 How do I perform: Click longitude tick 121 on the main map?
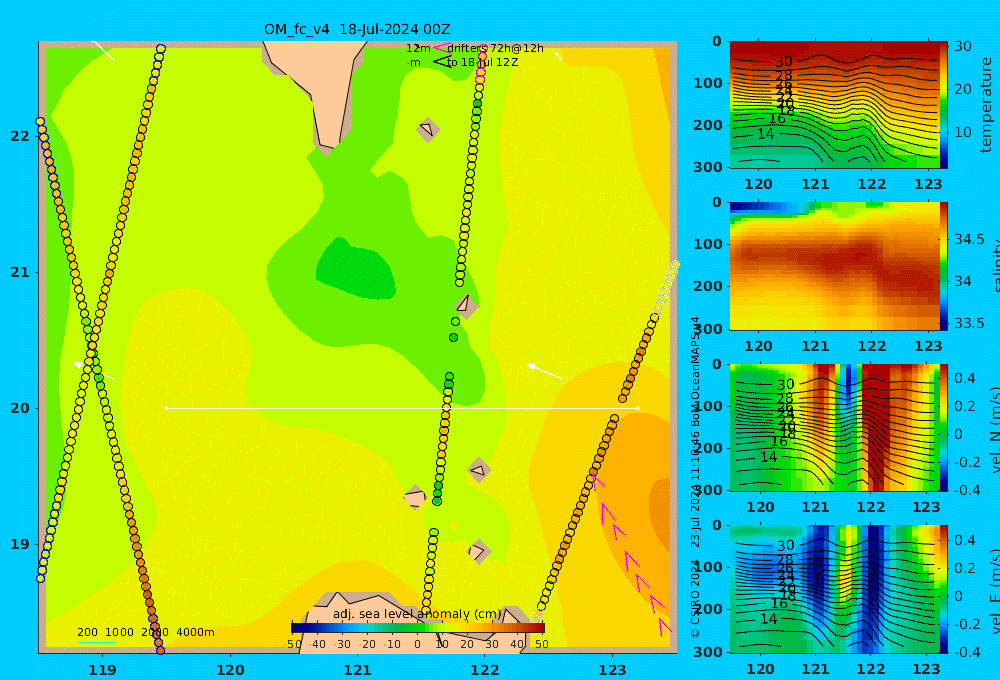(358, 670)
